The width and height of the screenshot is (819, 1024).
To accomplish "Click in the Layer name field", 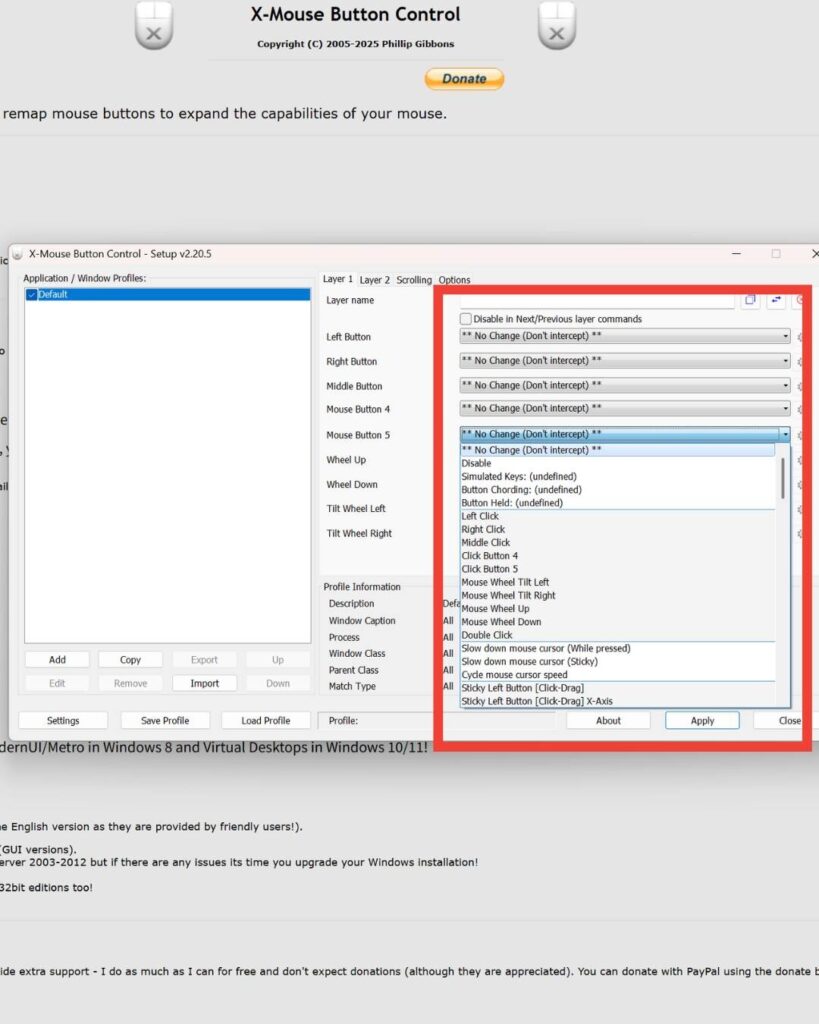I will pos(597,300).
